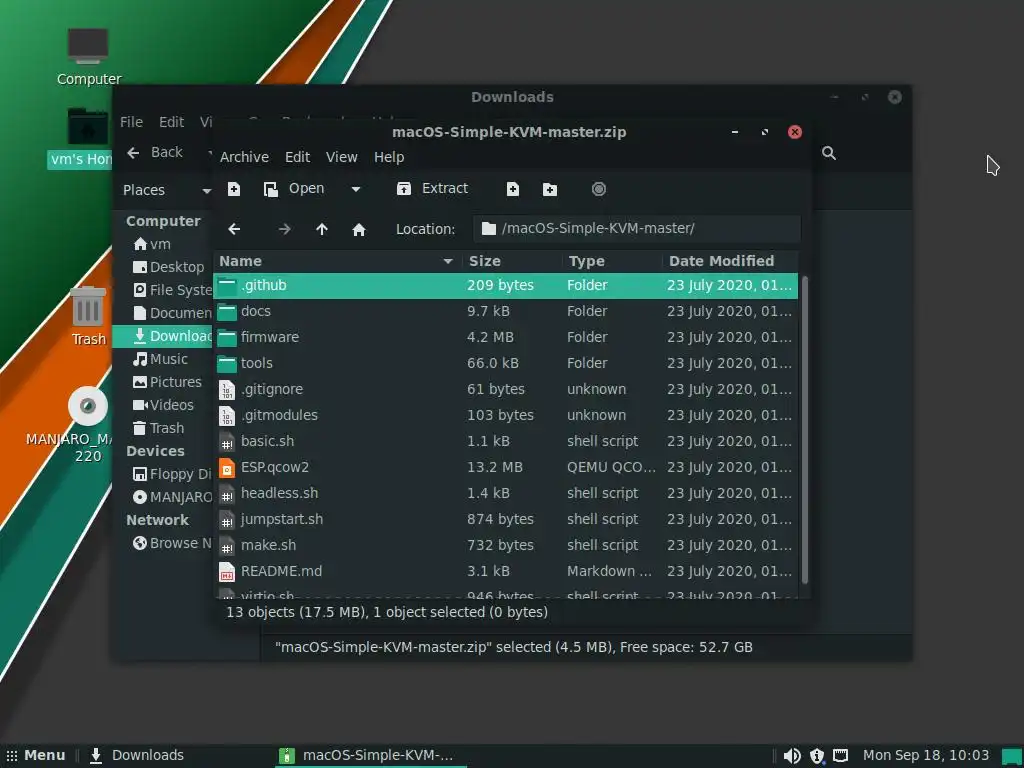Create a new archive via toolbar icon

234,189
